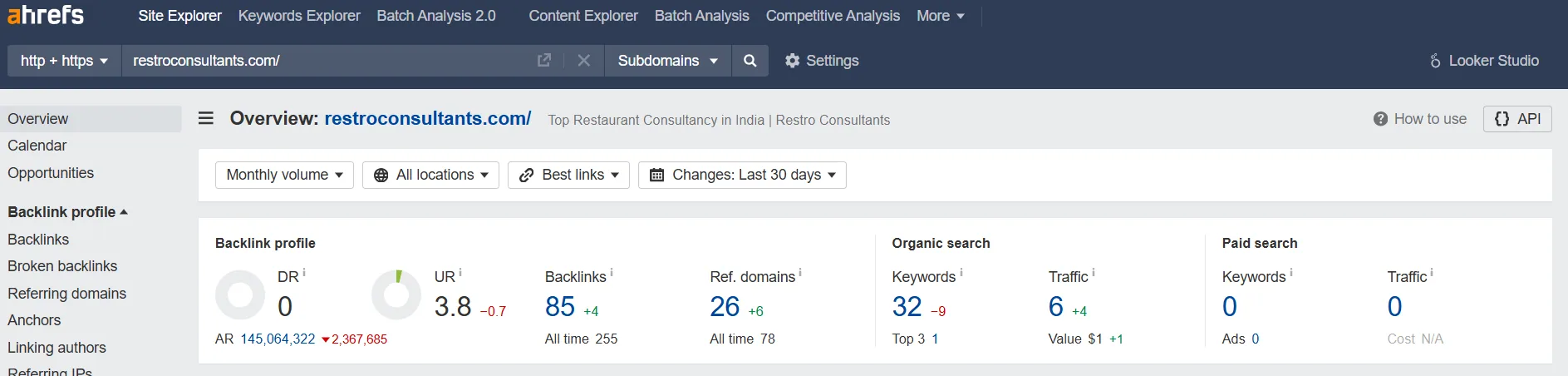The width and height of the screenshot is (1568, 376).
Task: Clear the URL field with X icon
Action: (584, 61)
